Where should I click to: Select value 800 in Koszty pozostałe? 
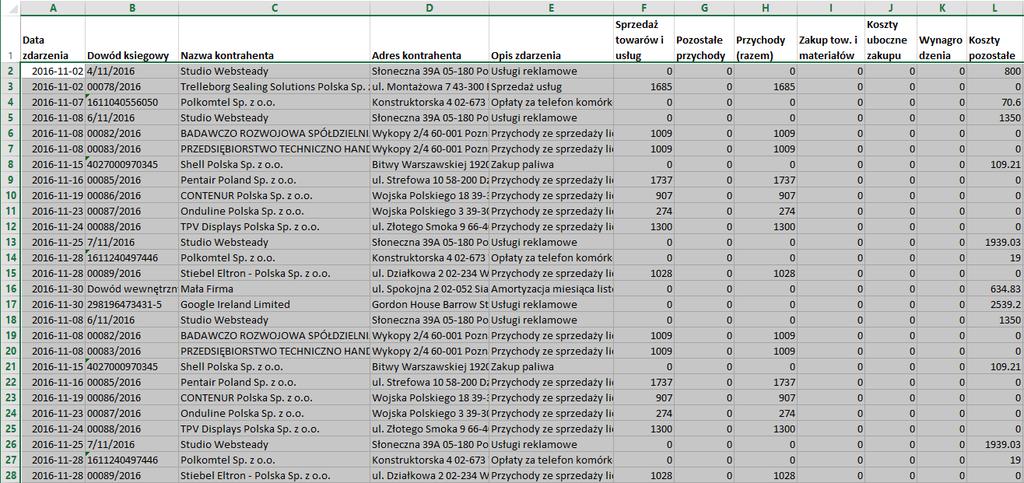pyautogui.click(x=995, y=70)
